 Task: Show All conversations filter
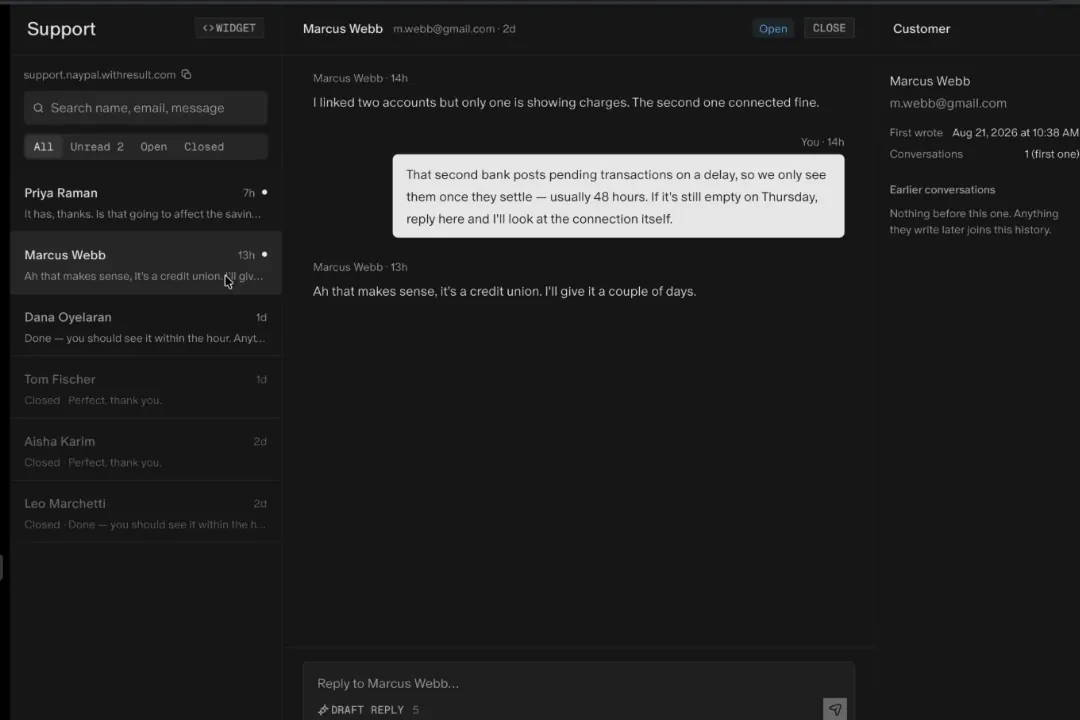(43, 147)
